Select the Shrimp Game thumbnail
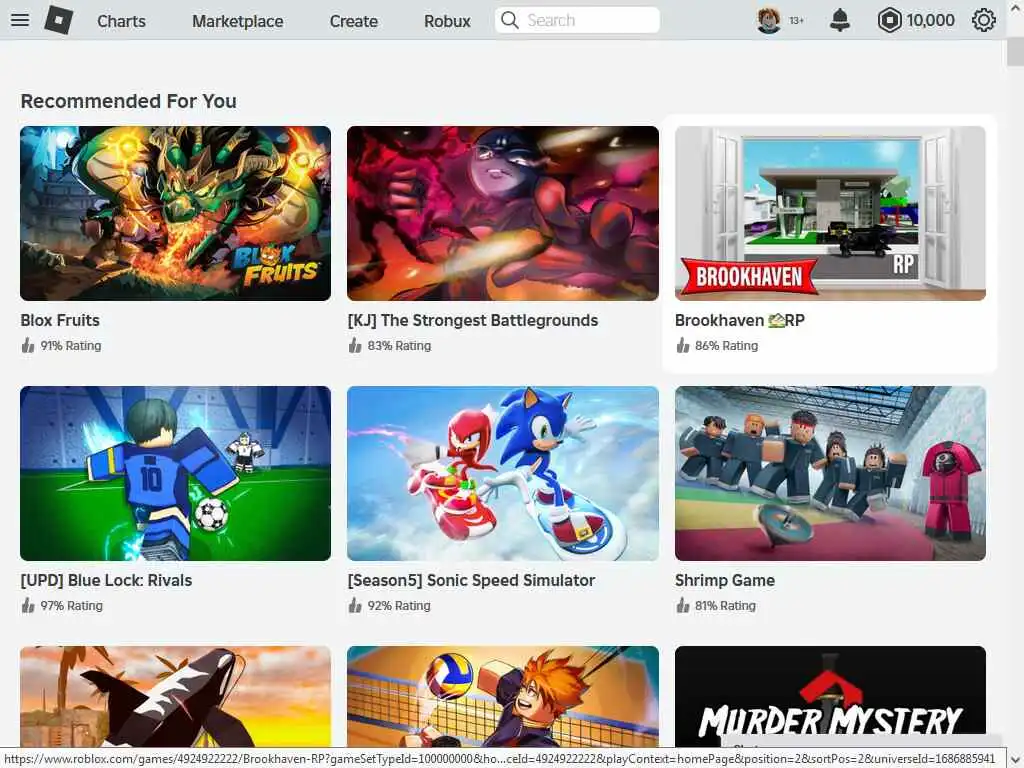This screenshot has width=1024, height=768. pos(830,473)
